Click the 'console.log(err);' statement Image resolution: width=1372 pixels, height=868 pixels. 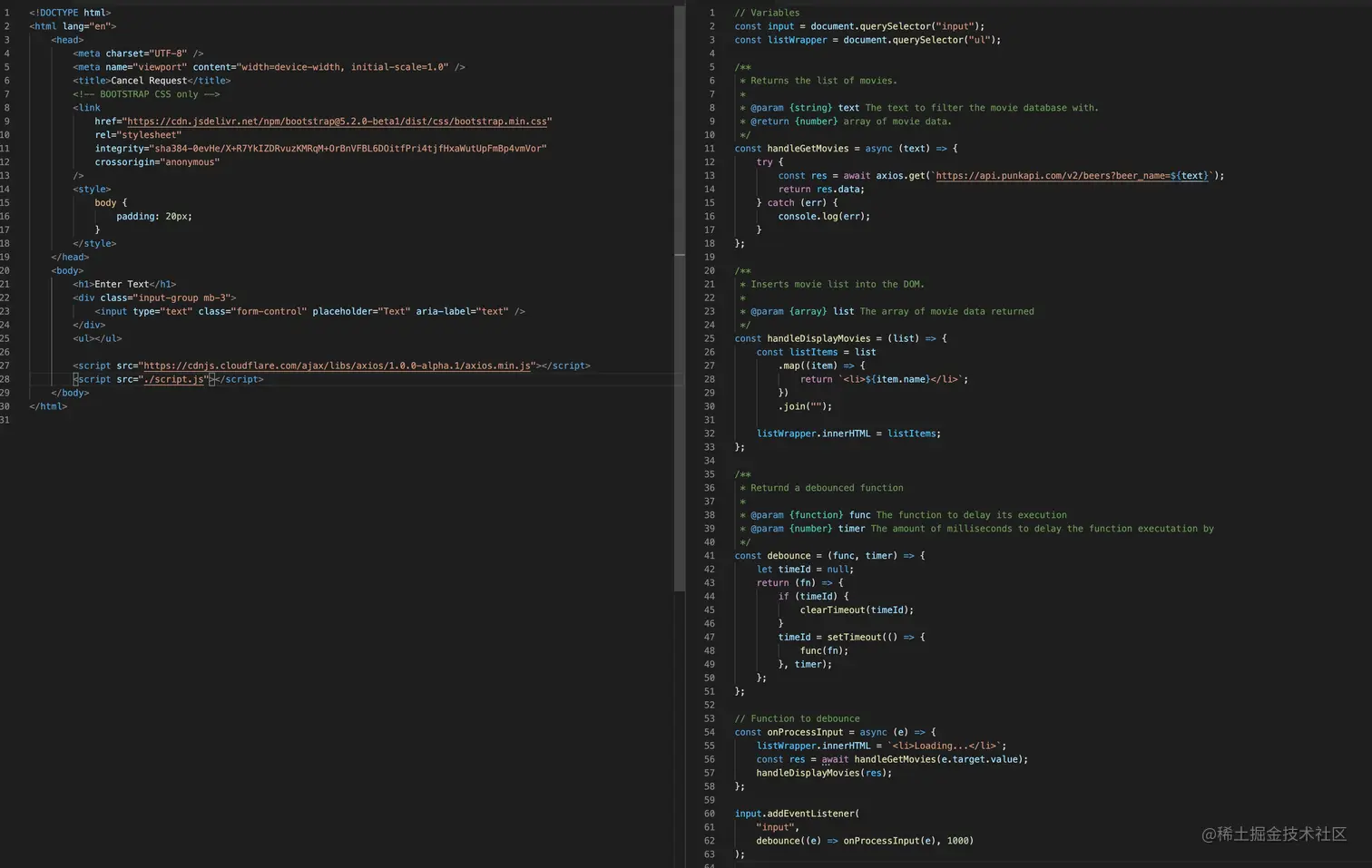click(x=824, y=217)
